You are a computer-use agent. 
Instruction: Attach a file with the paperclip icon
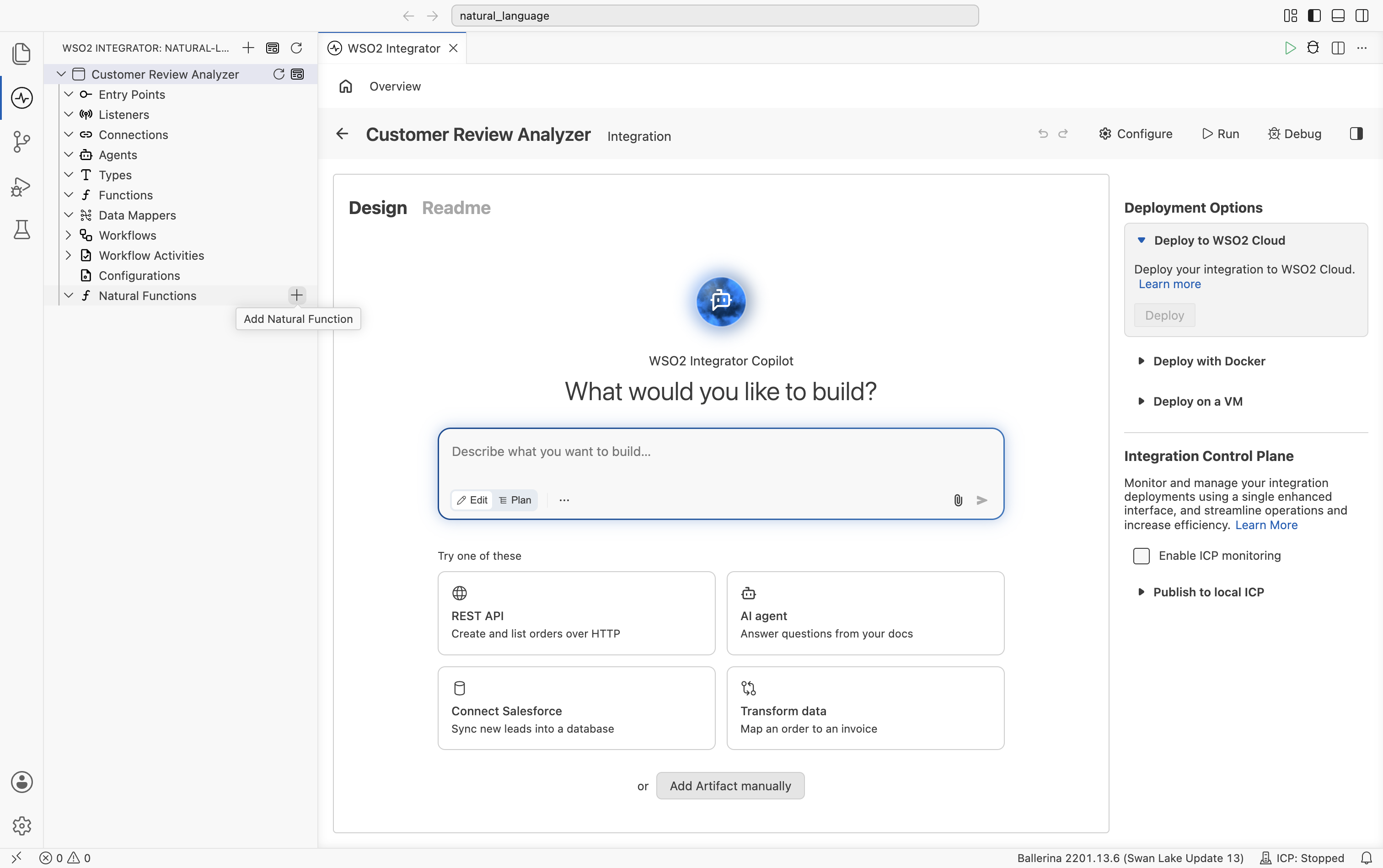coord(958,500)
